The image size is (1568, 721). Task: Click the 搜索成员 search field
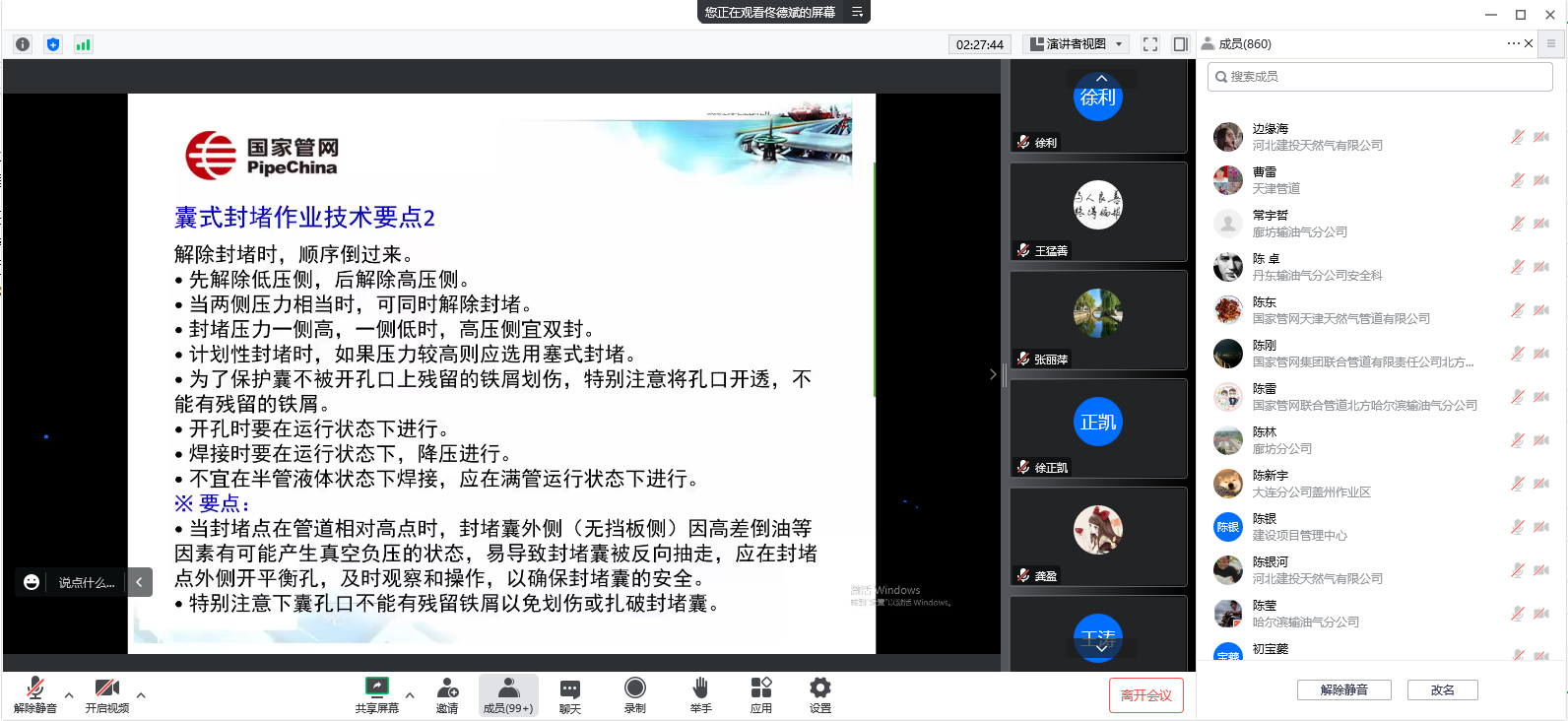click(x=1379, y=77)
